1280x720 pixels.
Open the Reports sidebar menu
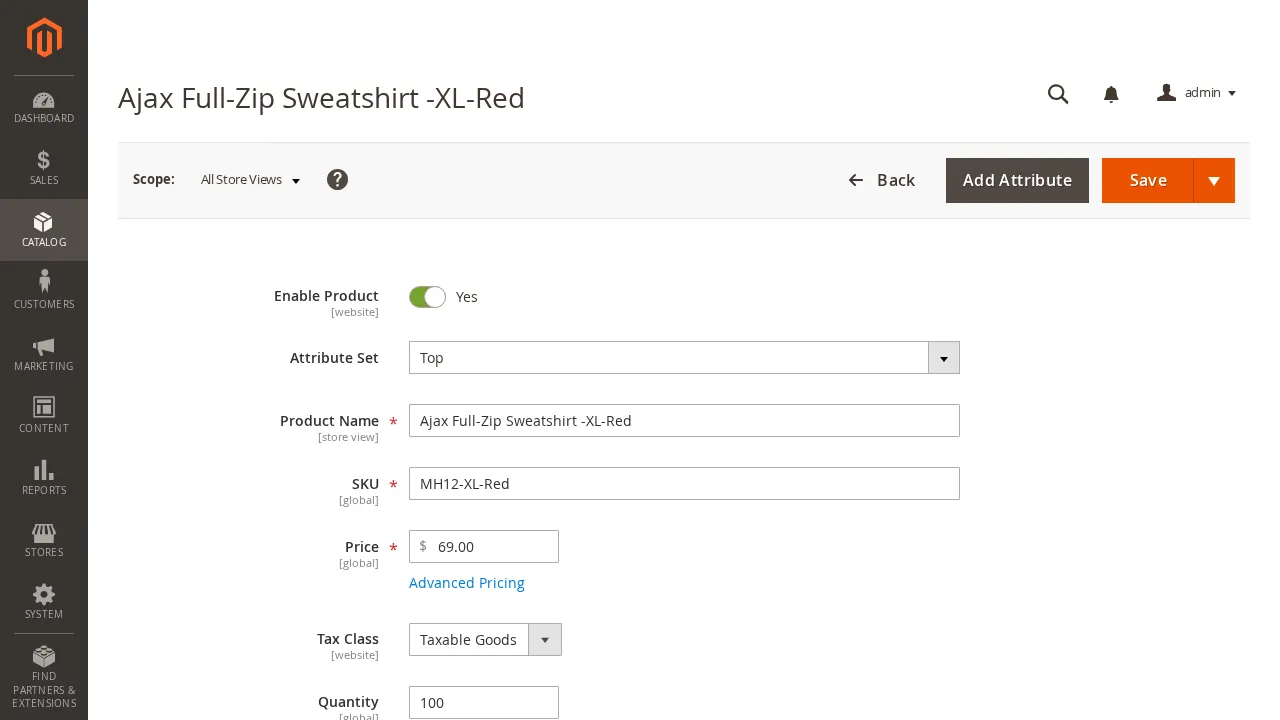44,478
